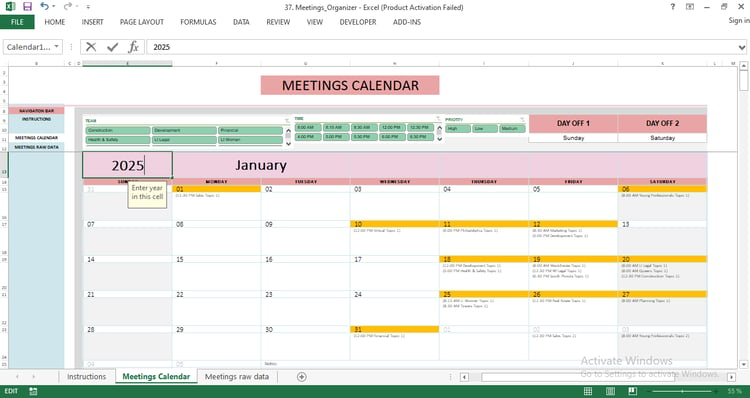This screenshot has width=750, height=398.
Task: Click the Redo arrow icon
Action: click(x=67, y=6)
